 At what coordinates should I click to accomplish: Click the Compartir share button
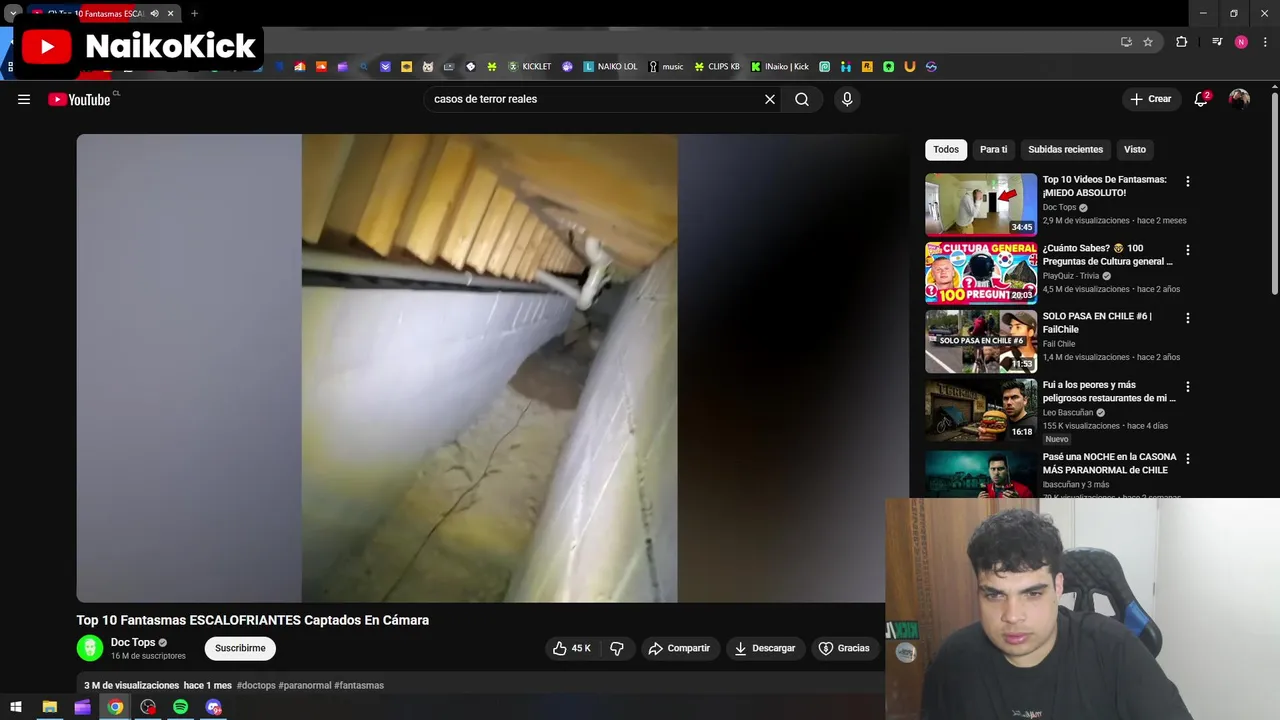pos(679,648)
